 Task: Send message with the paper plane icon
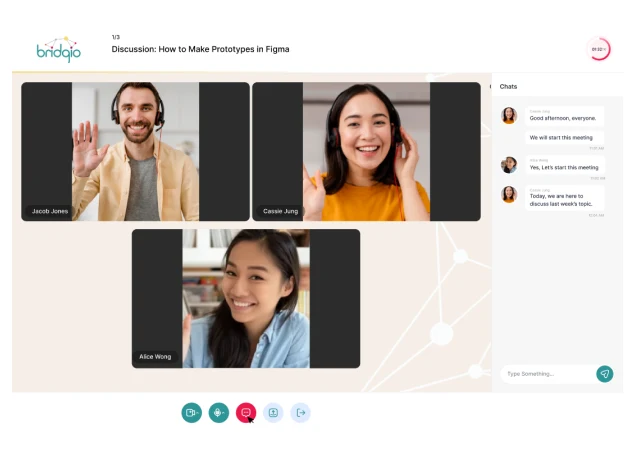(604, 374)
